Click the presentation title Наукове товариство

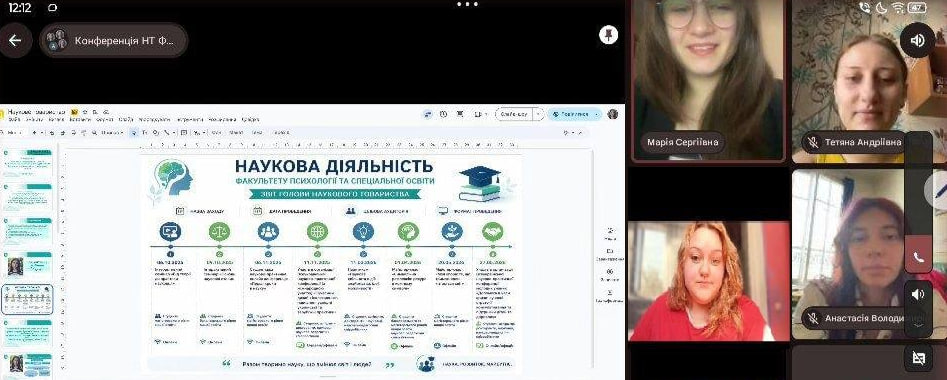click(37, 112)
